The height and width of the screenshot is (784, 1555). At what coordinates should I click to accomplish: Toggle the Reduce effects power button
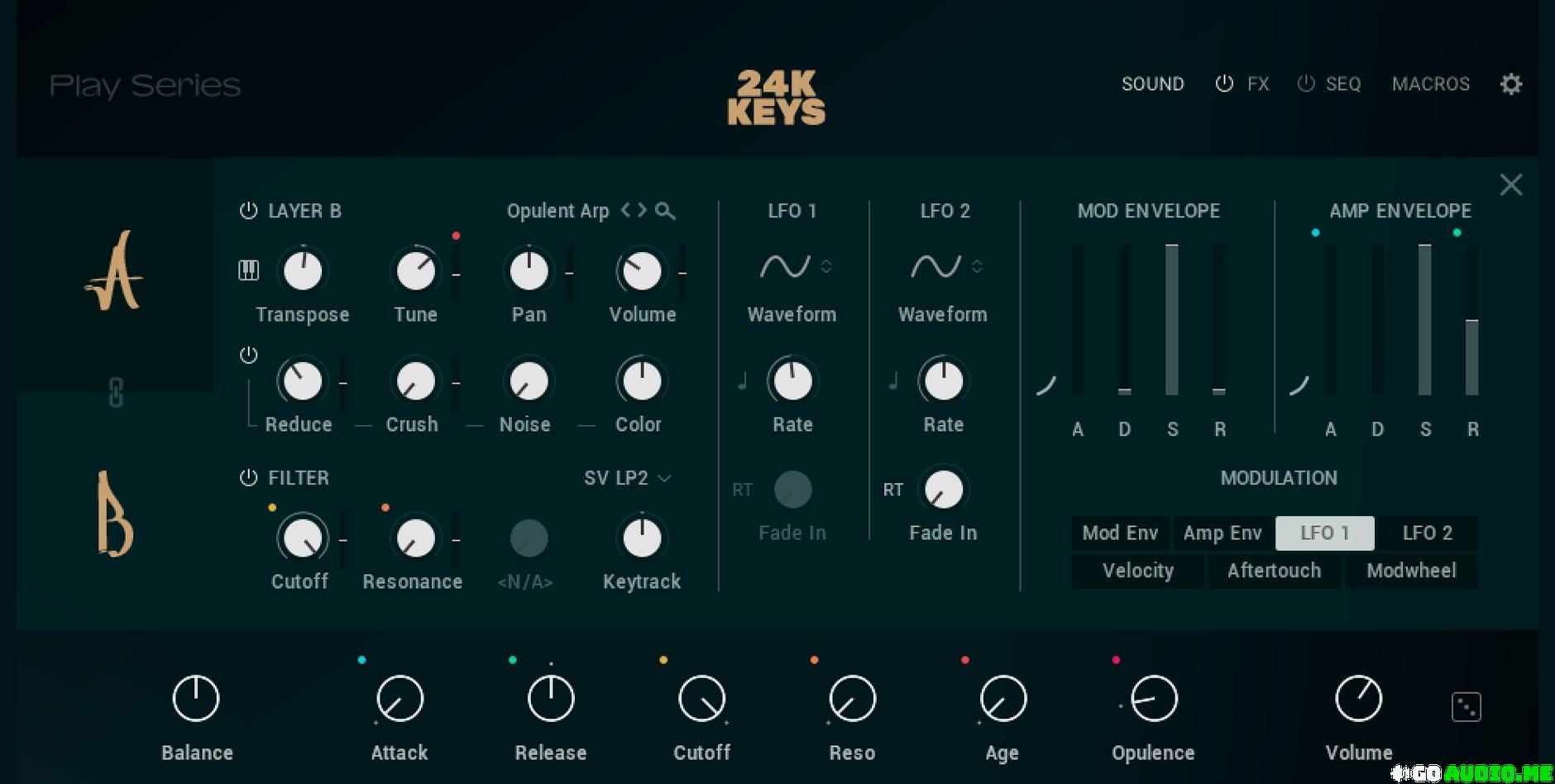pyautogui.click(x=248, y=356)
